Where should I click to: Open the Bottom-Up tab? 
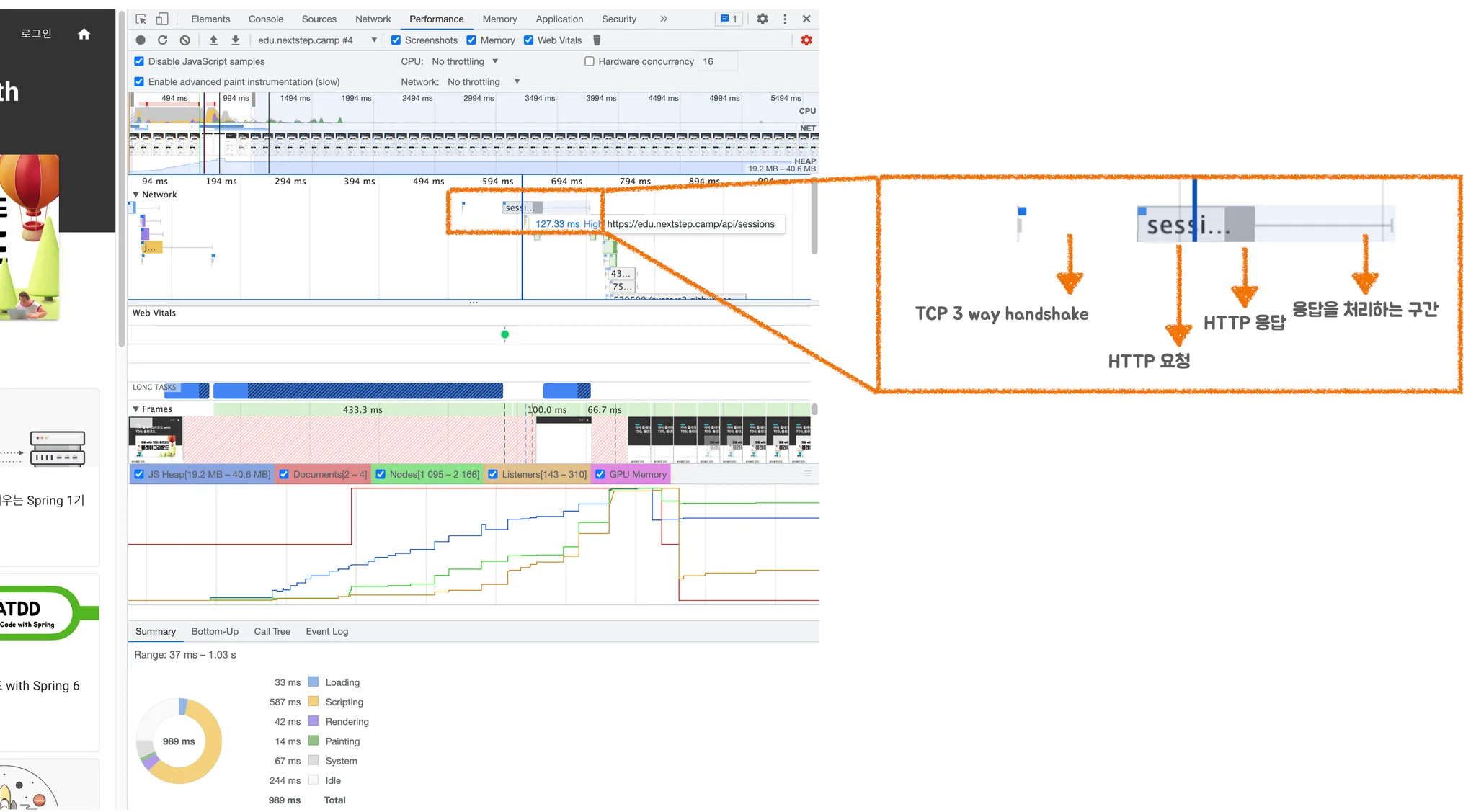(215, 632)
